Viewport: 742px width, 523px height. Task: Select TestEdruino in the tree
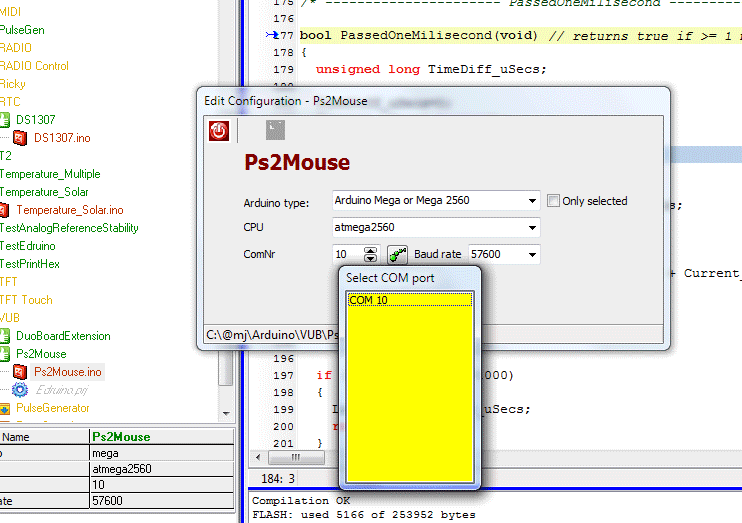[27, 246]
